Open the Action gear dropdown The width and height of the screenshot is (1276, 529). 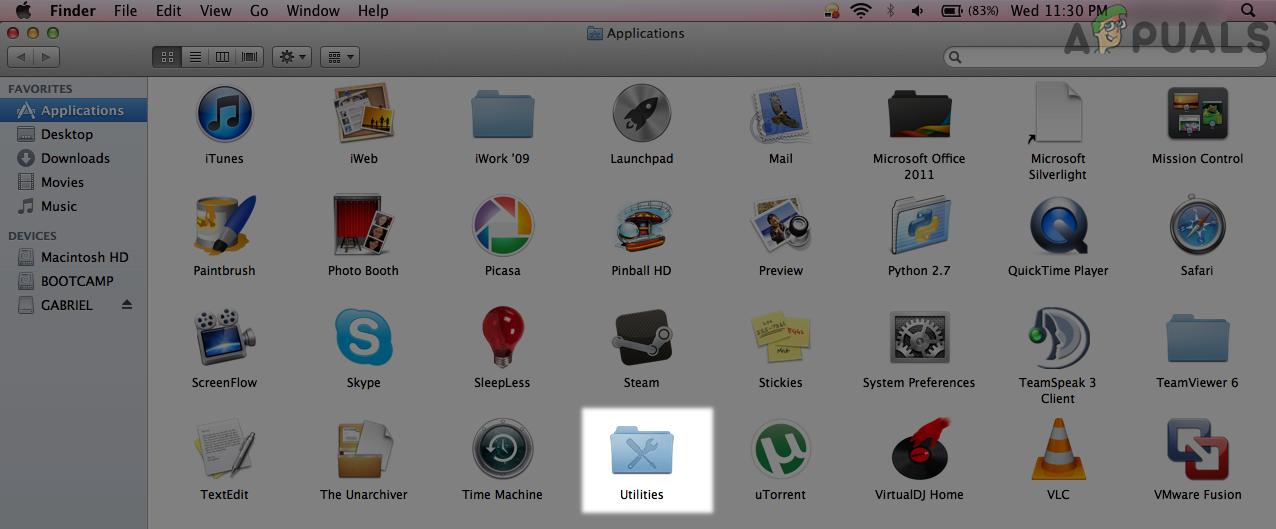(292, 57)
